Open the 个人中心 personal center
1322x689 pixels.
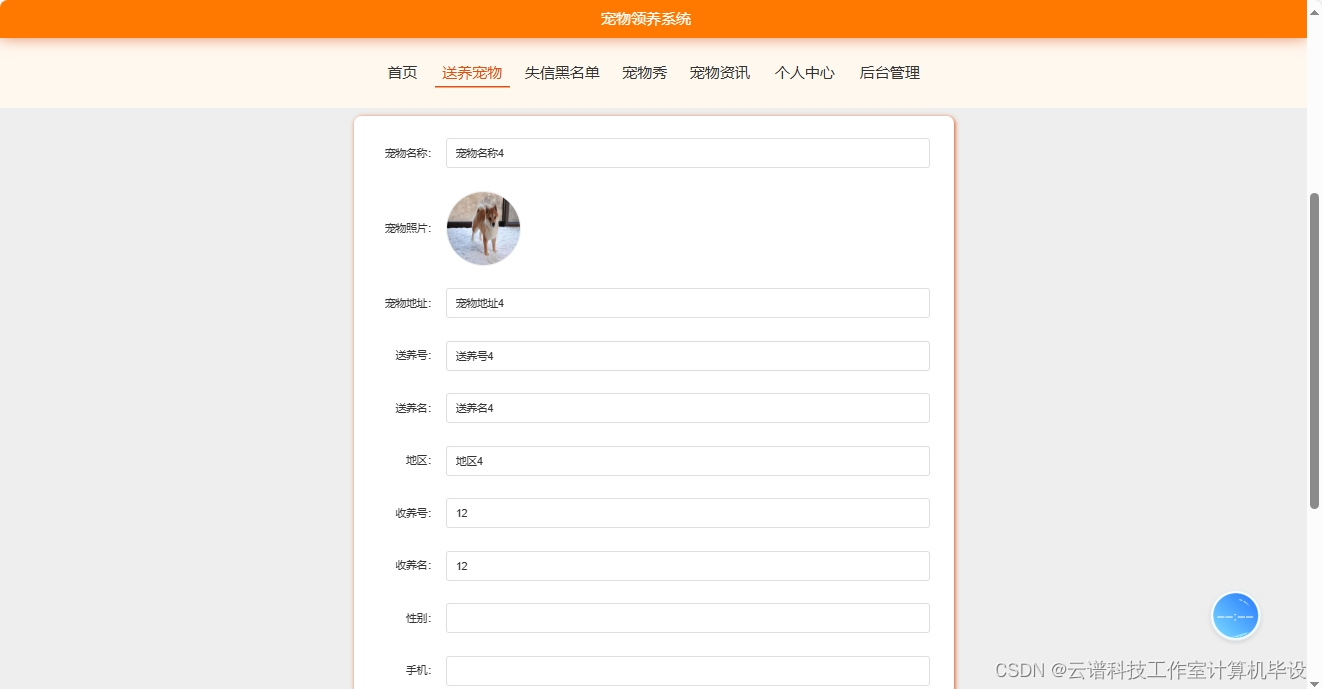[x=804, y=72]
